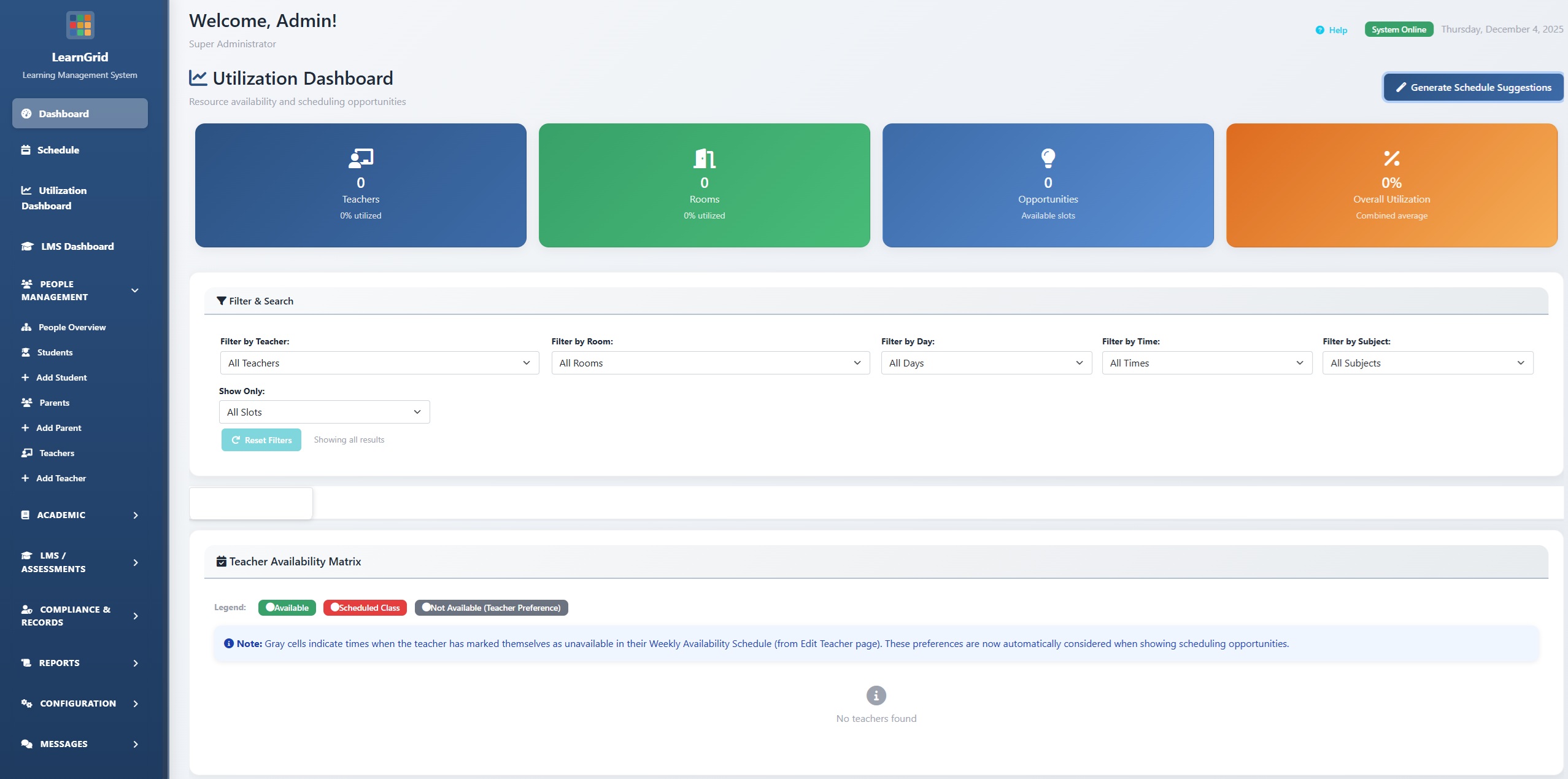Click Generate Schedule Suggestions
Screen dimensions: 1568x779
point(1472,87)
